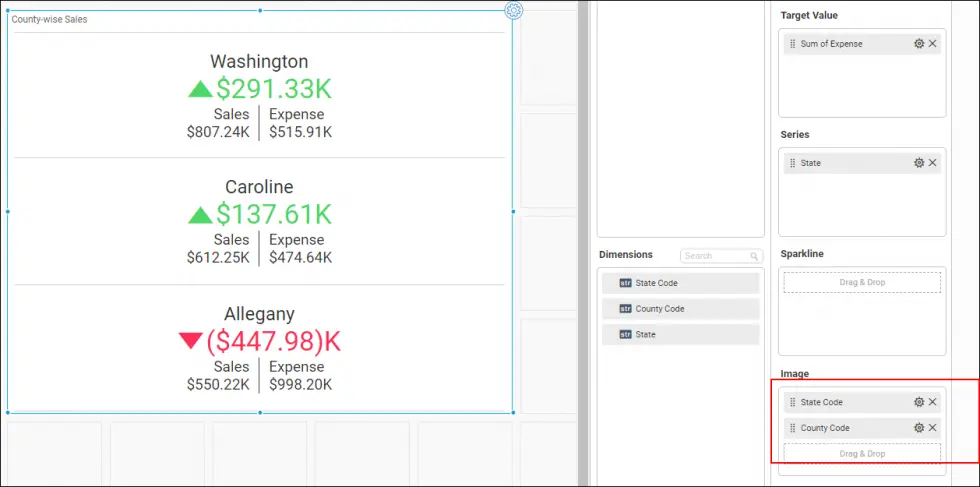Open settings gear for State Code image field
Screen dimensions: 980x487
919,402
